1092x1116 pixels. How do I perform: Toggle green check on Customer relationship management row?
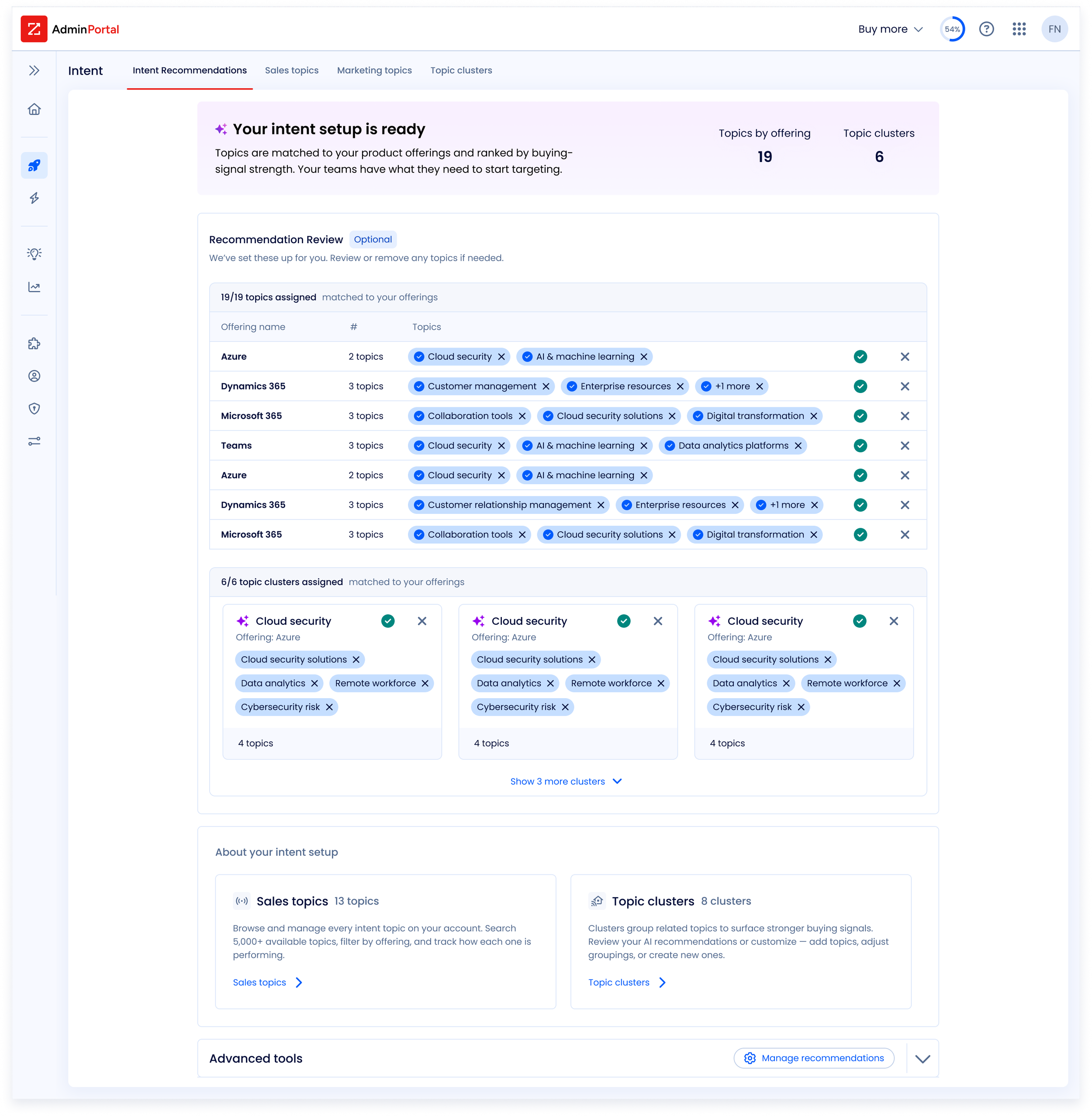point(860,505)
